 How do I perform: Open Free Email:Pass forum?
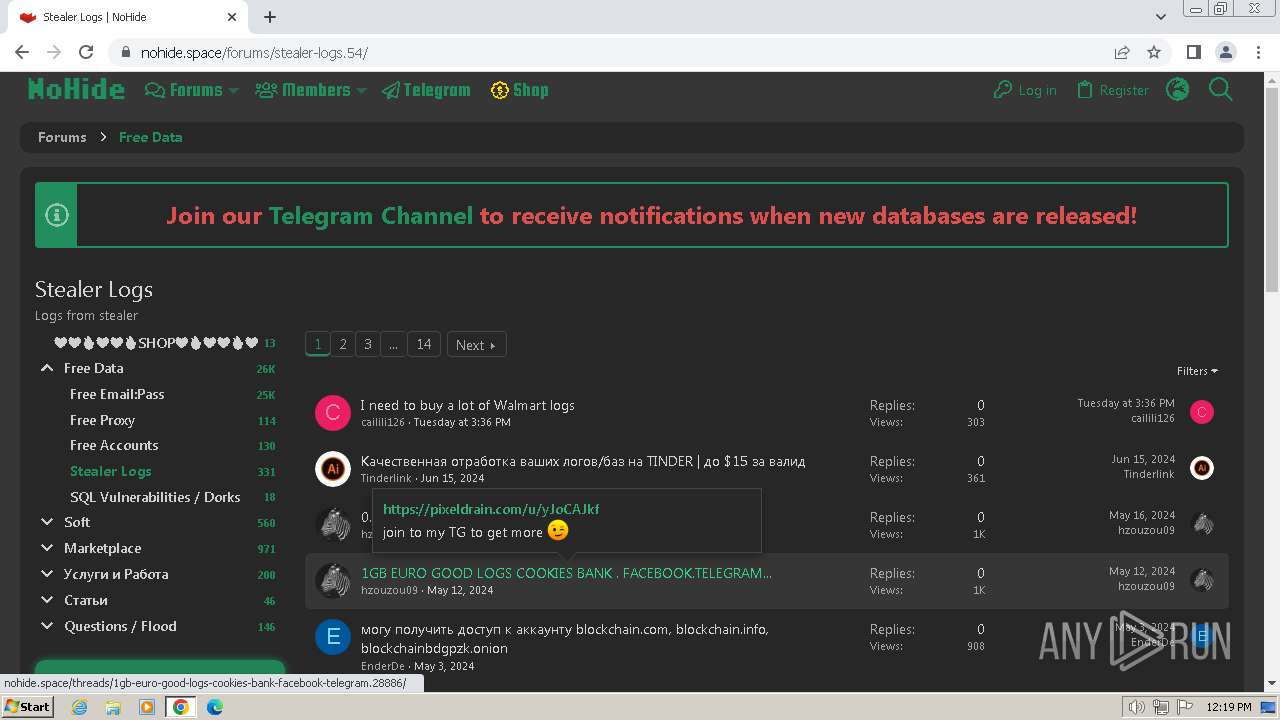point(117,394)
